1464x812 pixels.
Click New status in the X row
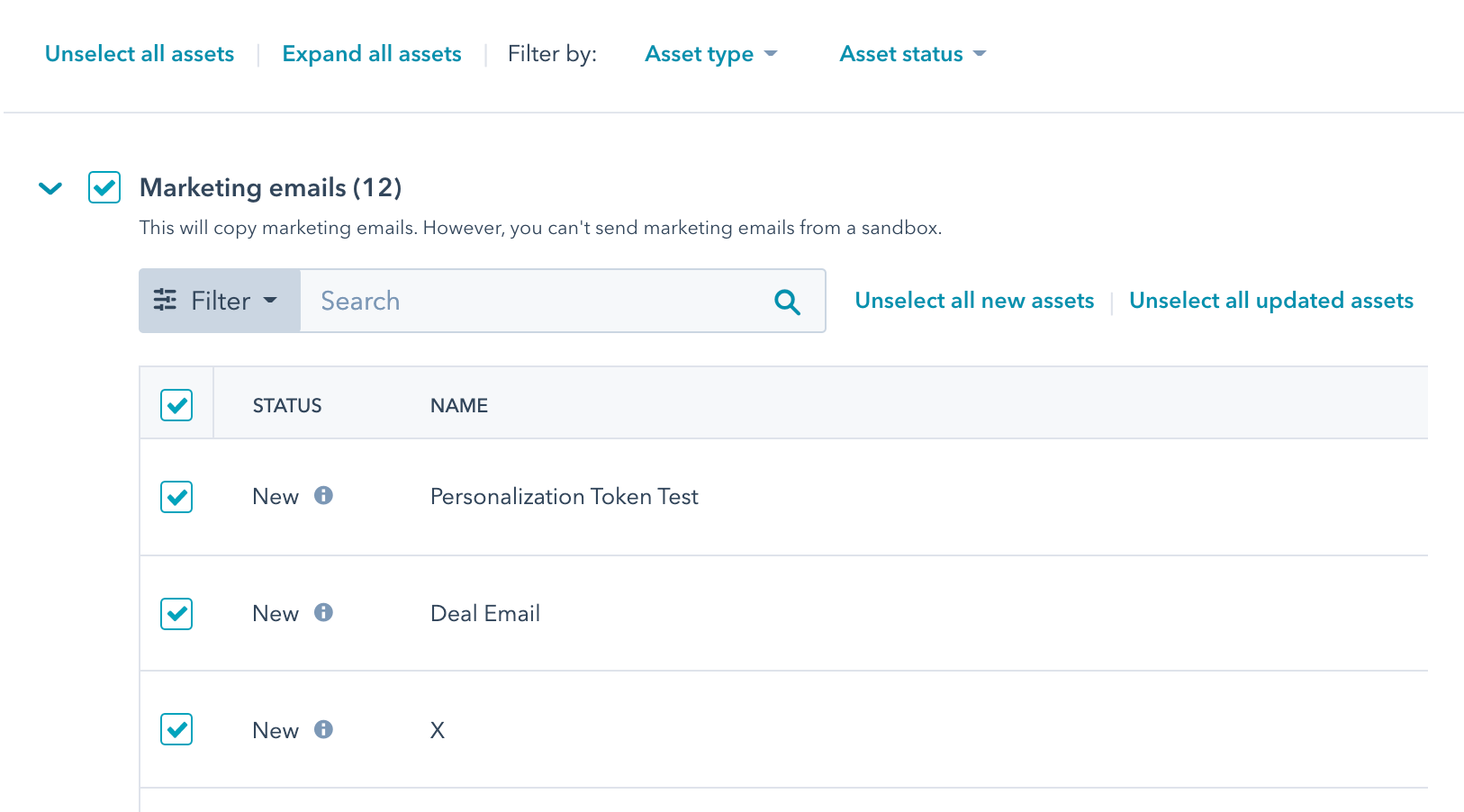[276, 731]
